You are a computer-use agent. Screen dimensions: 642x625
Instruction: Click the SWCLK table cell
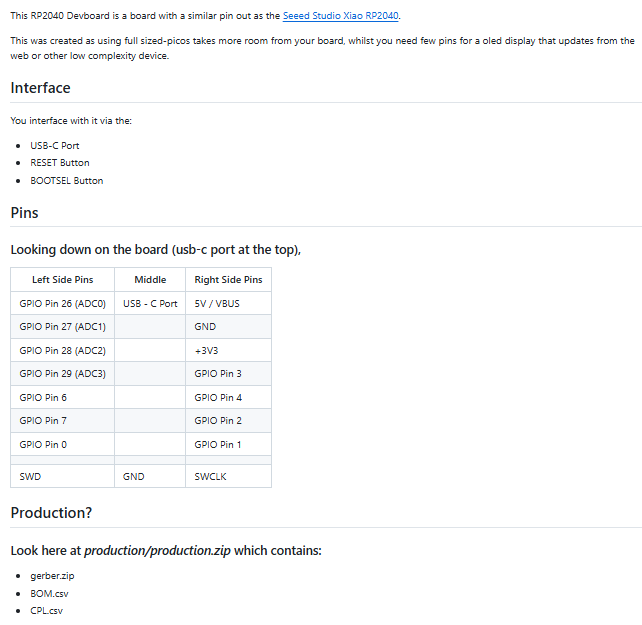click(210, 477)
